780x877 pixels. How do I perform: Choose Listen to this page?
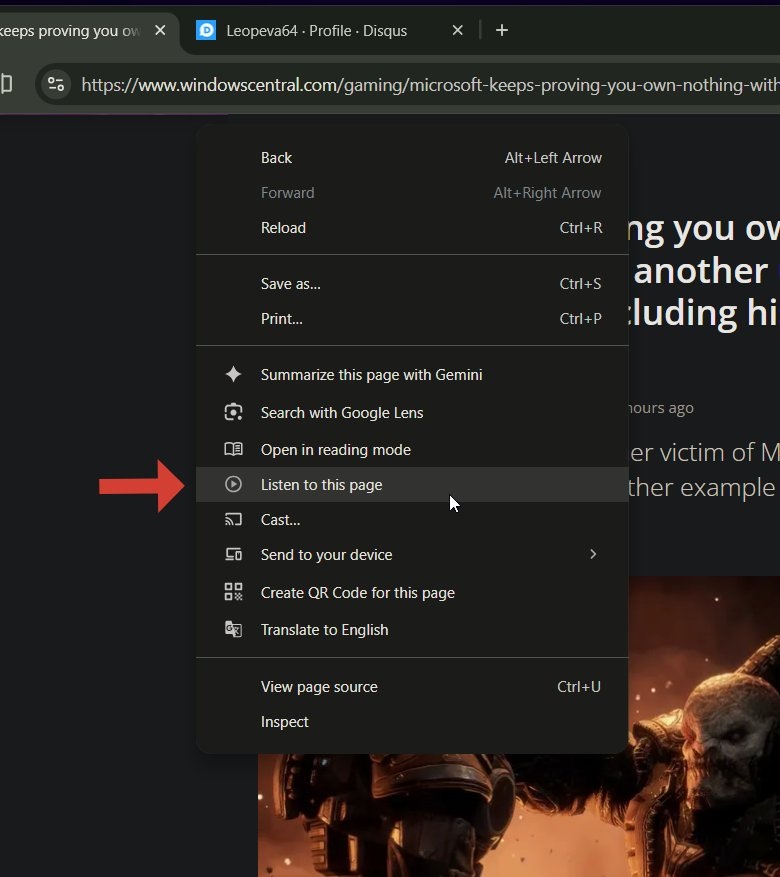412,484
